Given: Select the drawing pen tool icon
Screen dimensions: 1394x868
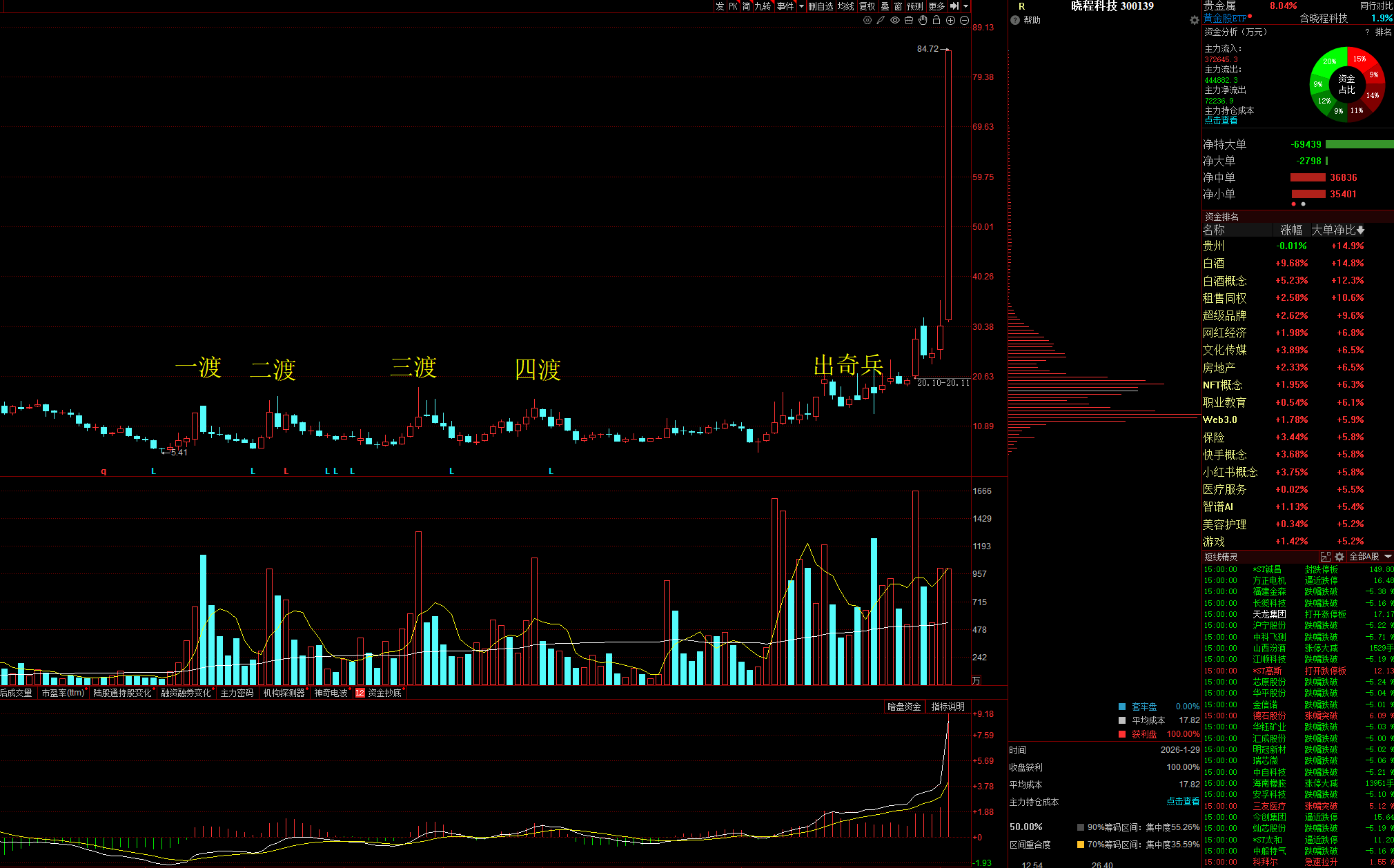Looking at the screenshot, I should 881,21.
